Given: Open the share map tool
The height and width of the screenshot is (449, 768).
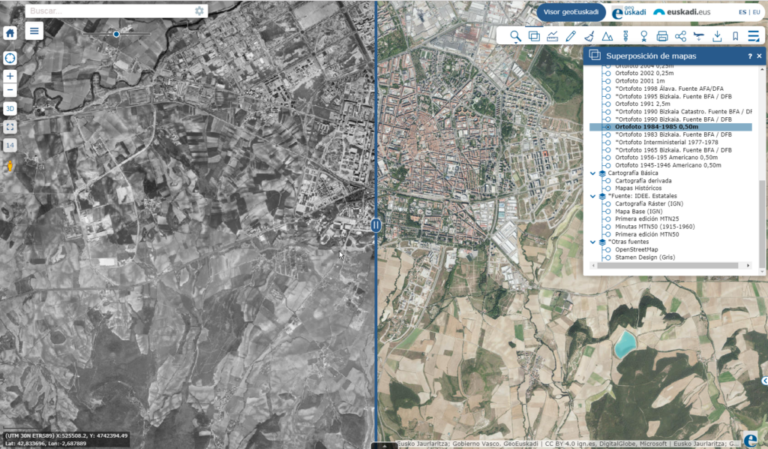Looking at the screenshot, I should click(x=680, y=36).
